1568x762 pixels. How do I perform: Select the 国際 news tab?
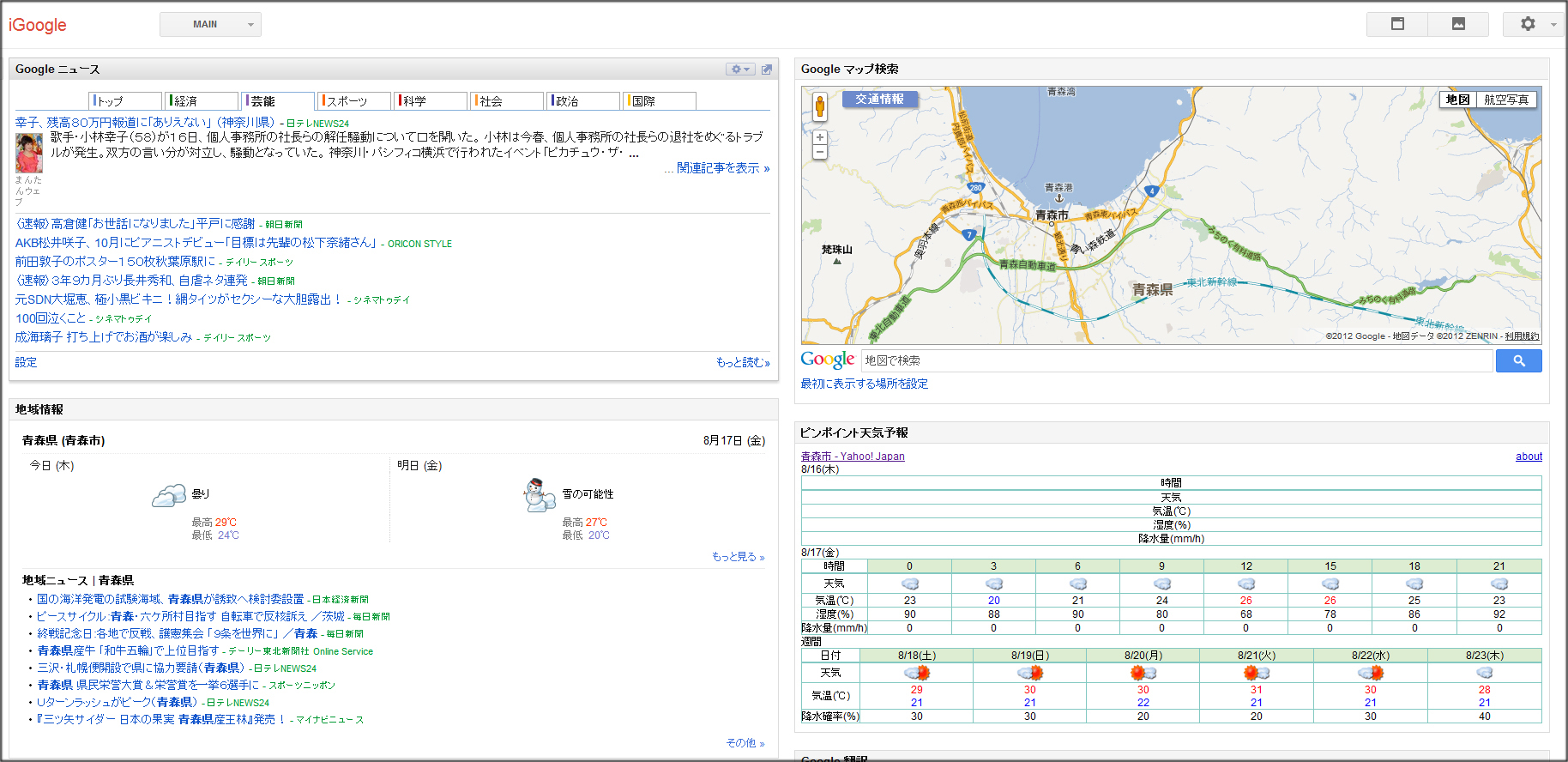point(660,101)
